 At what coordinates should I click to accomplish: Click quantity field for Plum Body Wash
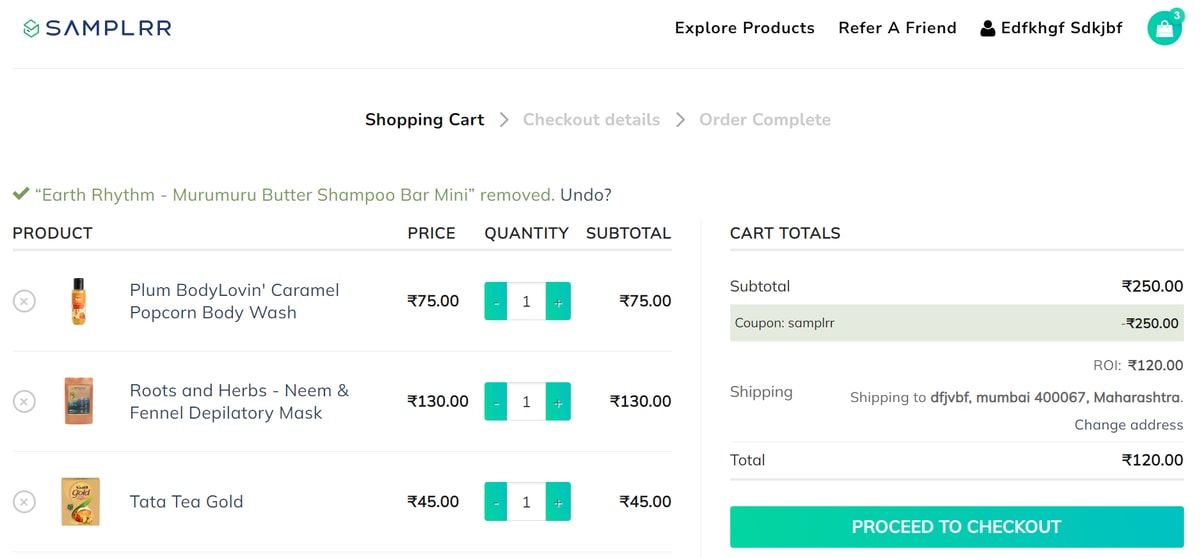click(x=527, y=302)
